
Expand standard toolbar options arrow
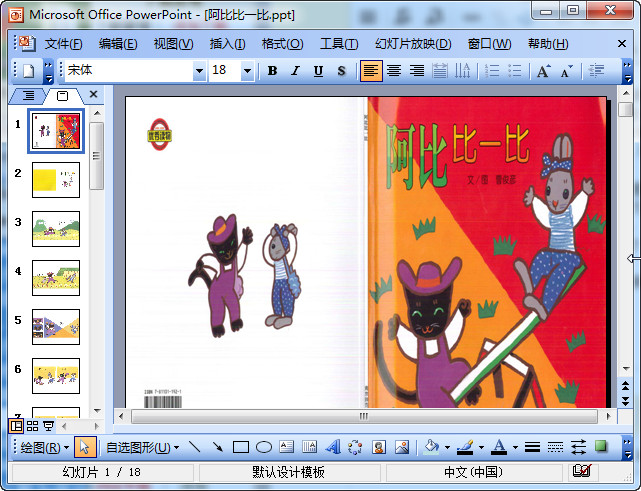48,71
